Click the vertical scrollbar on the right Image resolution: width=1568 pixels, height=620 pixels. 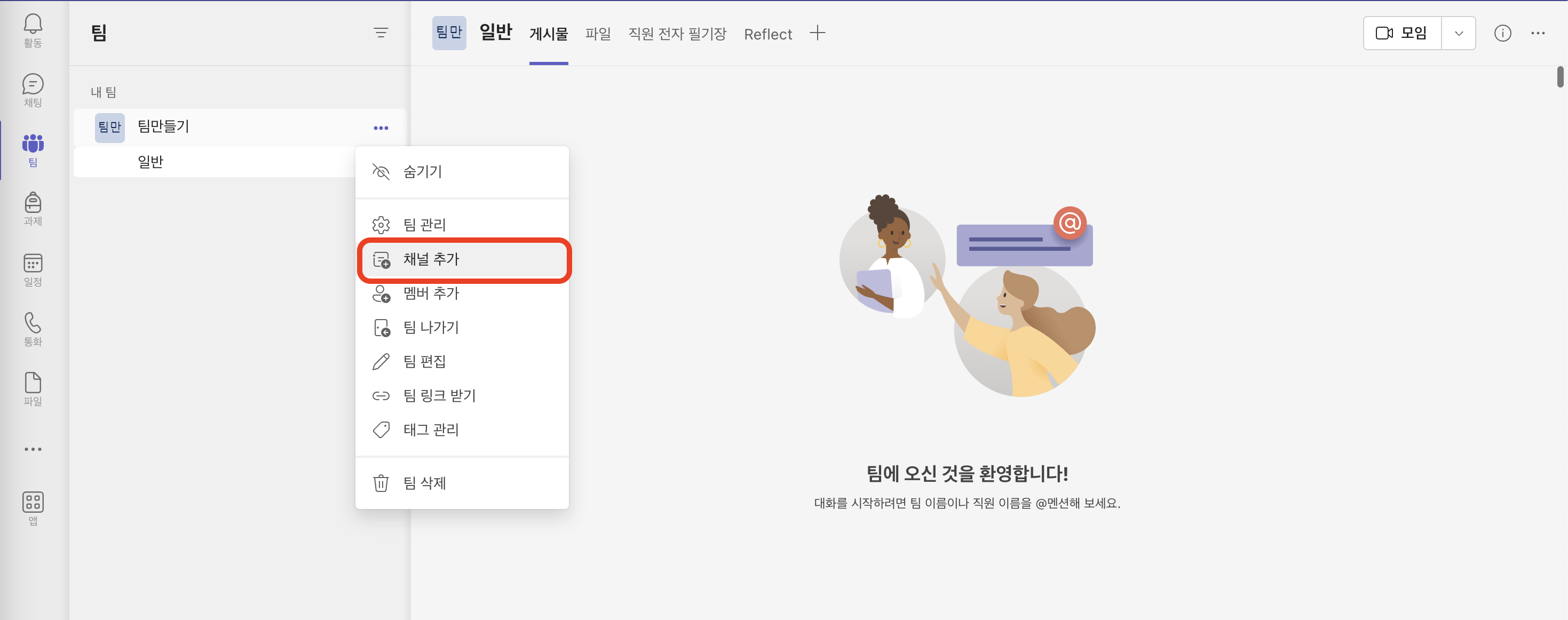[x=1559, y=78]
